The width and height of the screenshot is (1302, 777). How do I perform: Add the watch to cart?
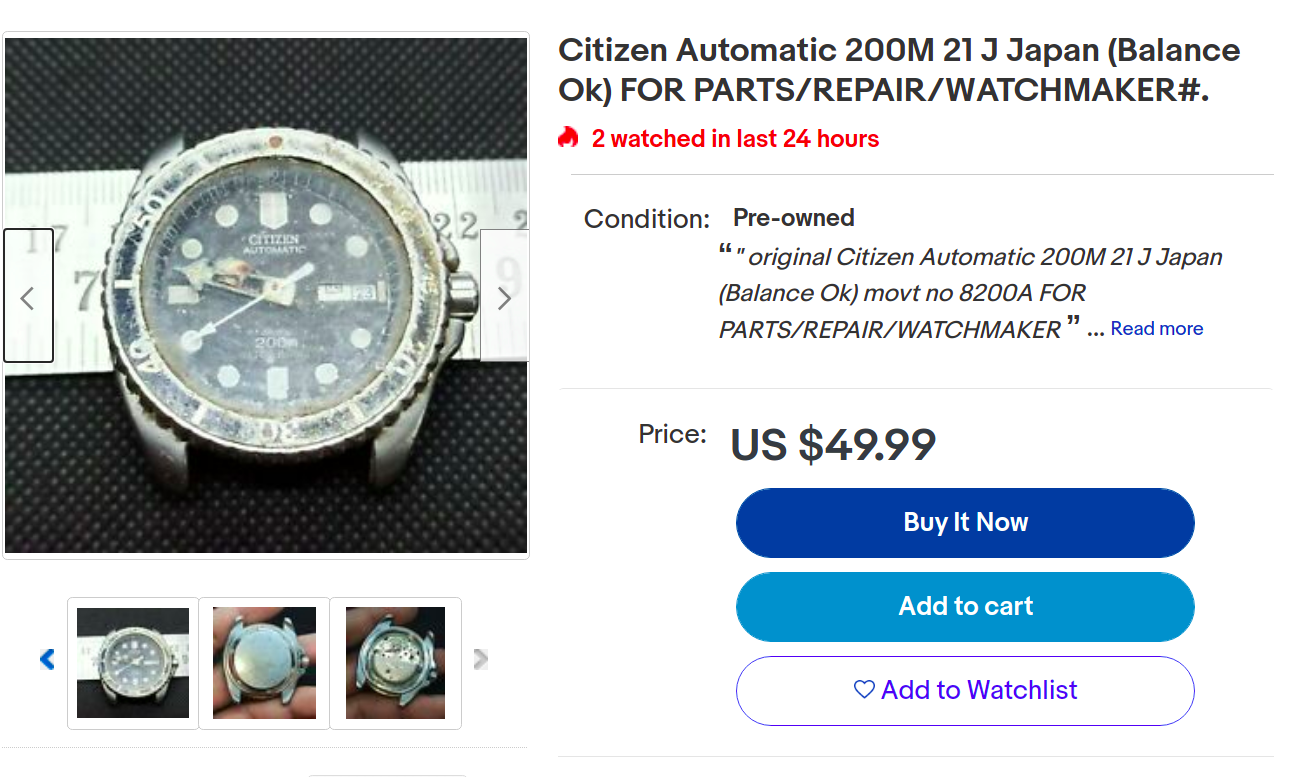pyautogui.click(x=965, y=606)
